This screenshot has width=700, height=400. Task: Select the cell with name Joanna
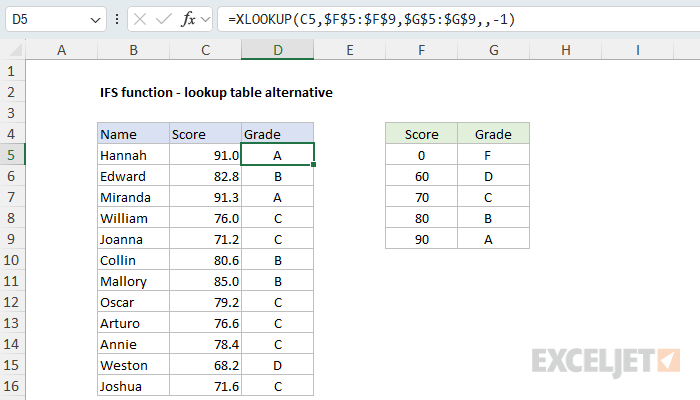point(133,239)
